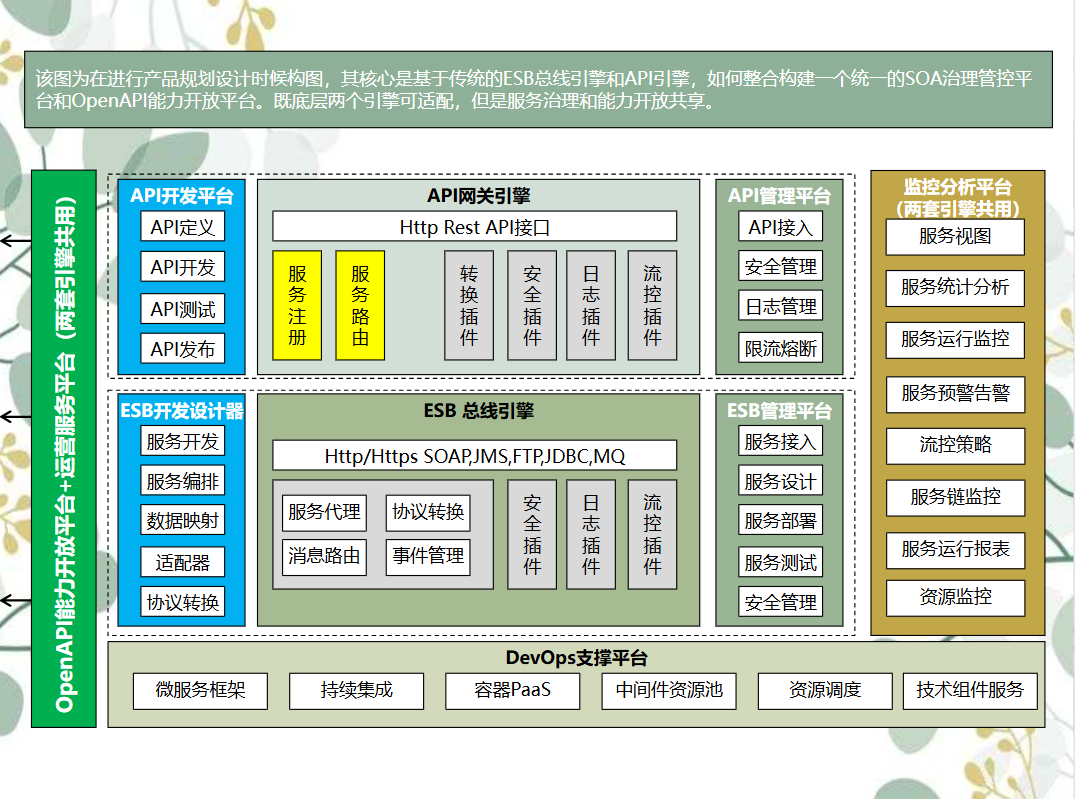
Task: Select the 服务开发 box
Action: tap(182, 441)
